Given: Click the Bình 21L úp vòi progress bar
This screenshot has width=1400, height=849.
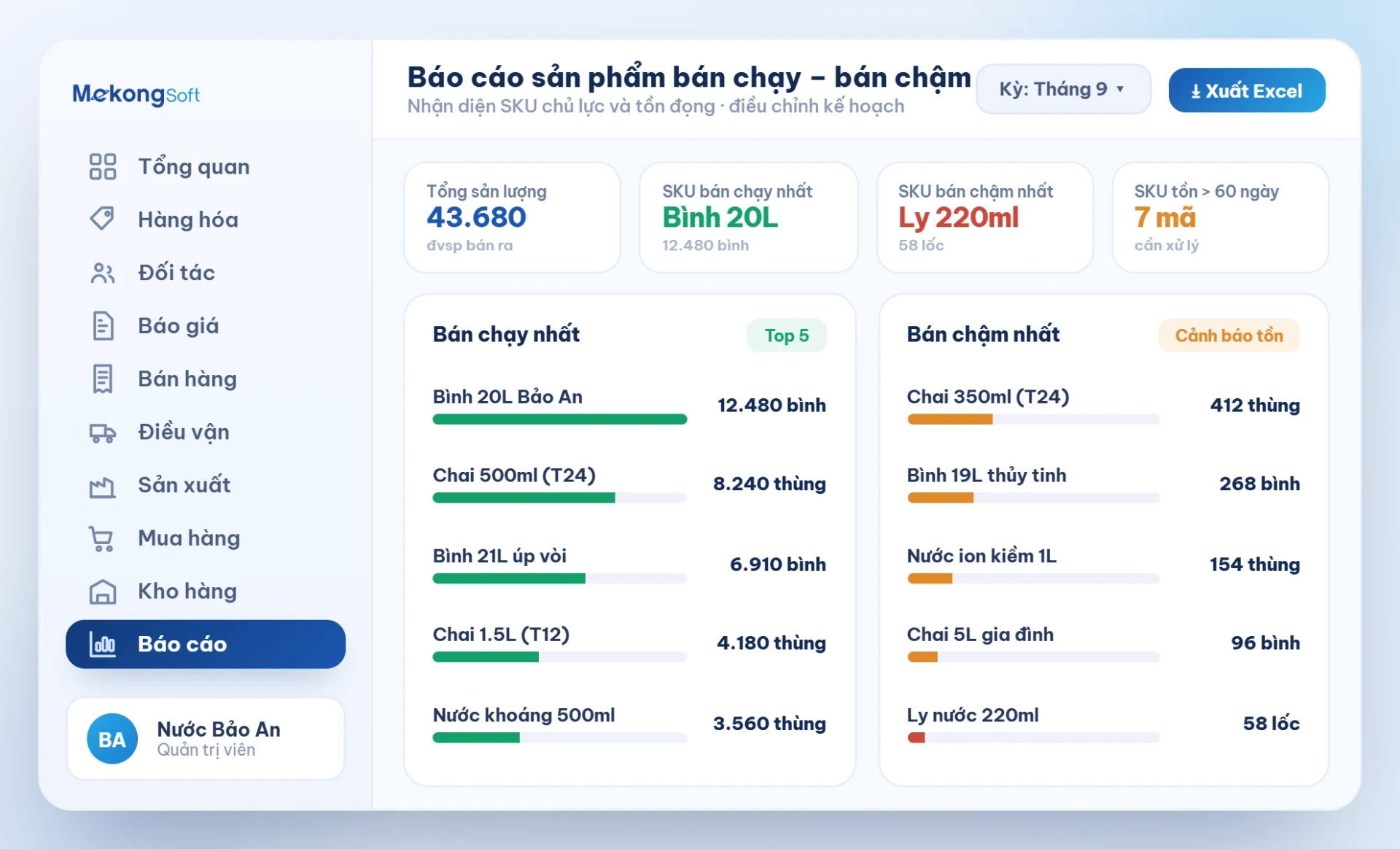Looking at the screenshot, I should point(560,578).
